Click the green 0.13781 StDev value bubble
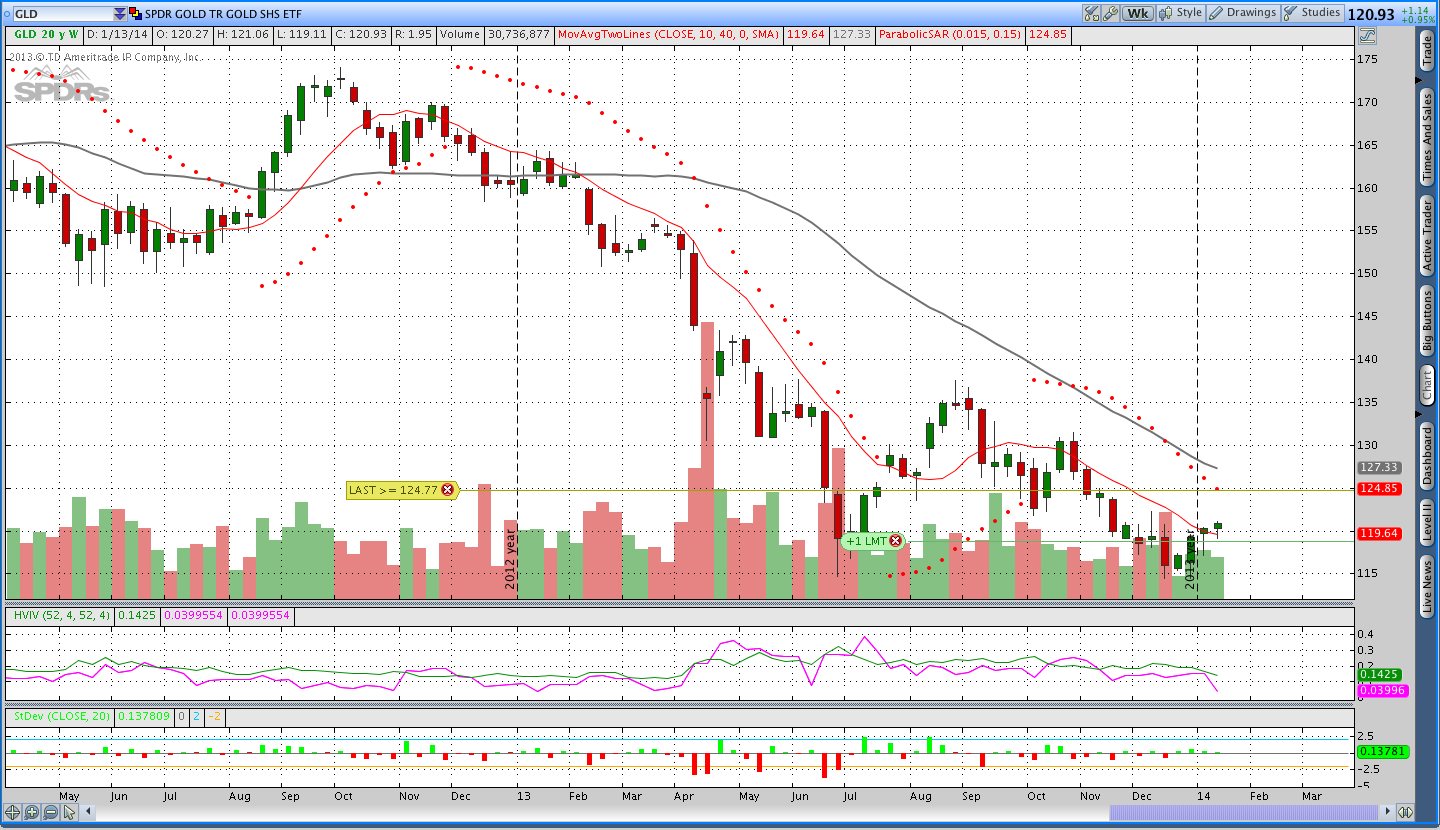The height and width of the screenshot is (830, 1440). (1382, 751)
